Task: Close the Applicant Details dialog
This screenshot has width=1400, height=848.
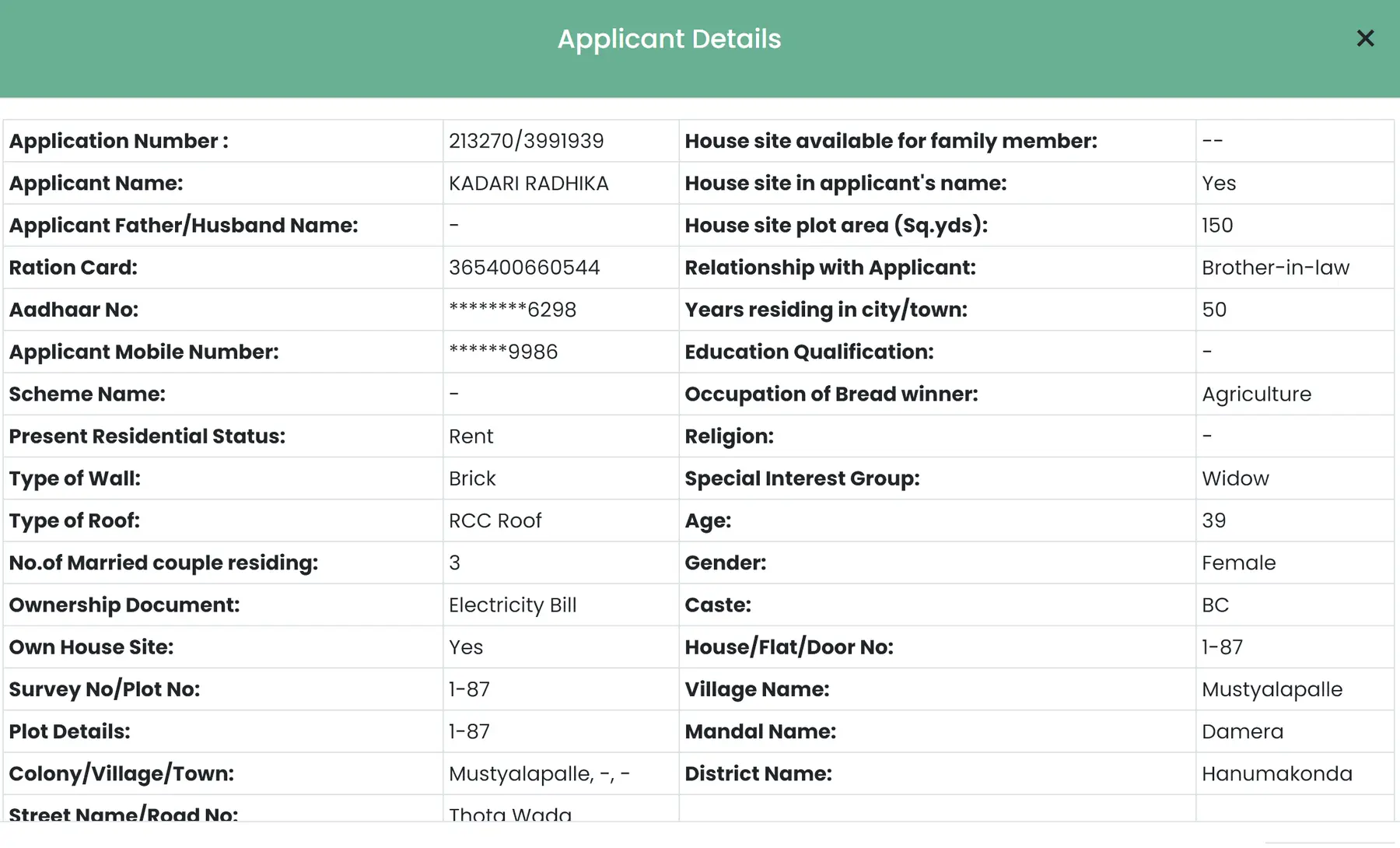Action: 1365,38
